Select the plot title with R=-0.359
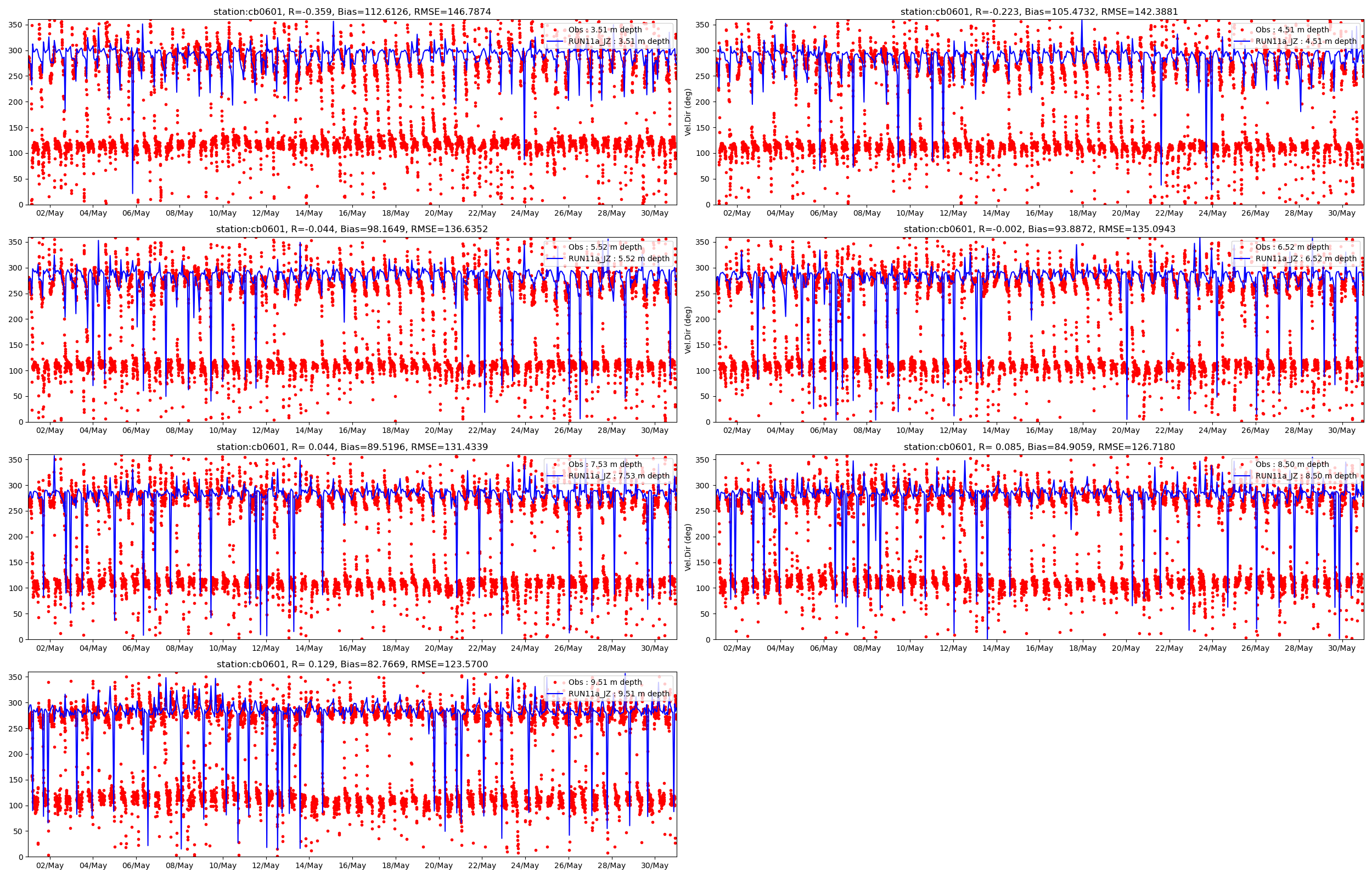Viewport: 1372px width, 878px height. pyautogui.click(x=352, y=12)
